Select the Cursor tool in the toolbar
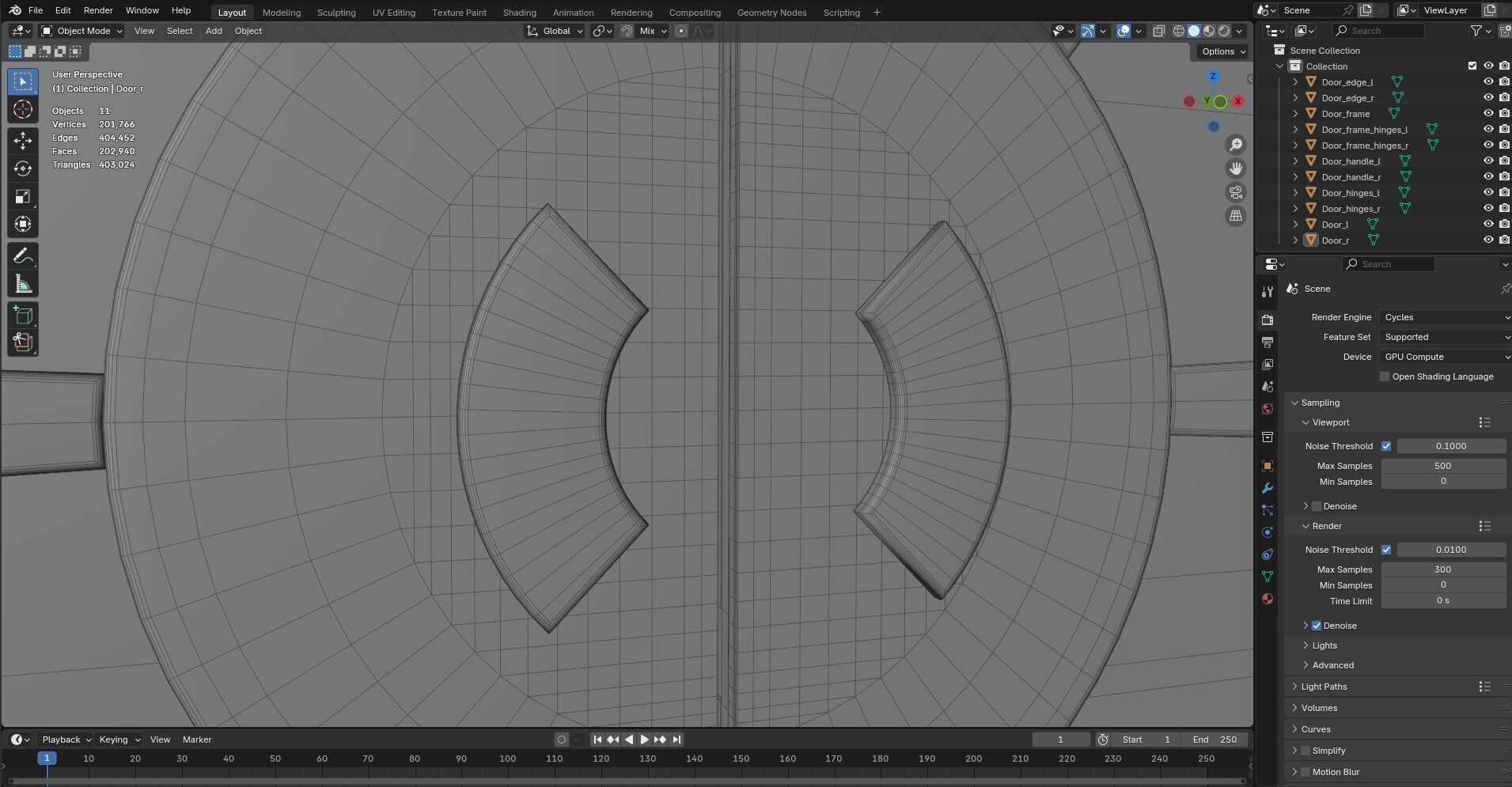The height and width of the screenshot is (787, 1512). pyautogui.click(x=22, y=109)
